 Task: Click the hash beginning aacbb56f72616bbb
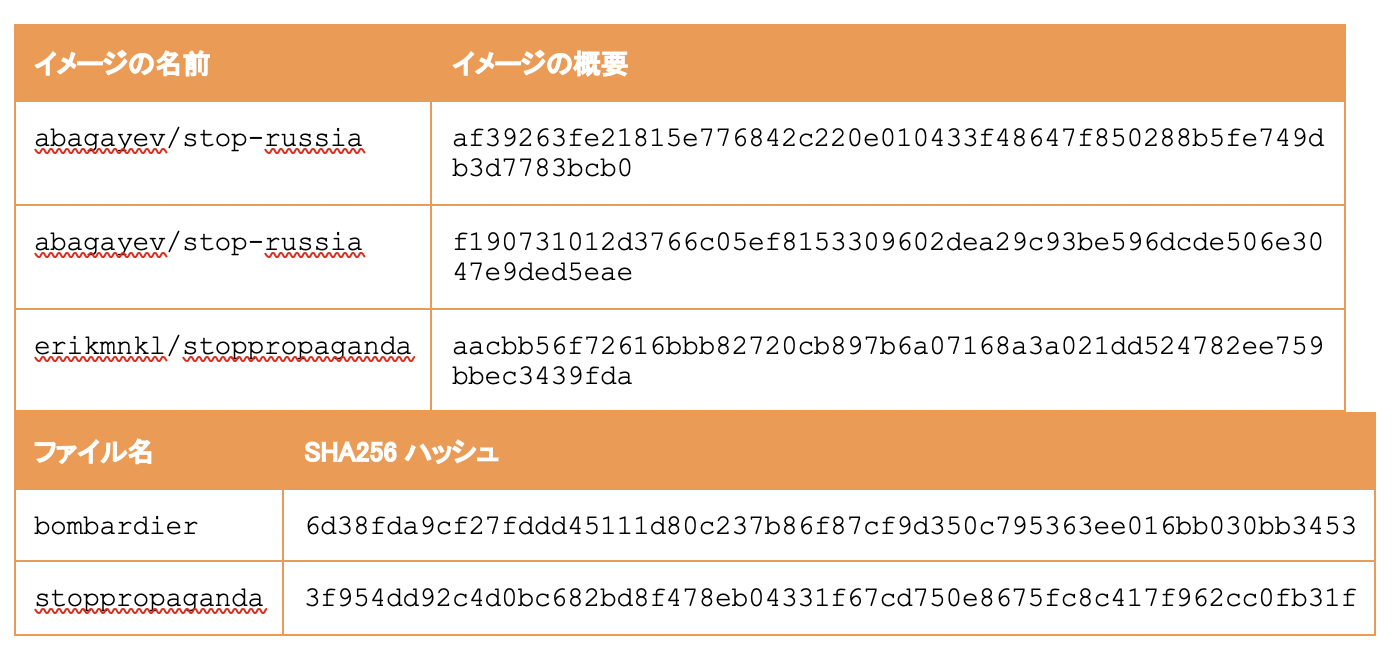pos(888,361)
